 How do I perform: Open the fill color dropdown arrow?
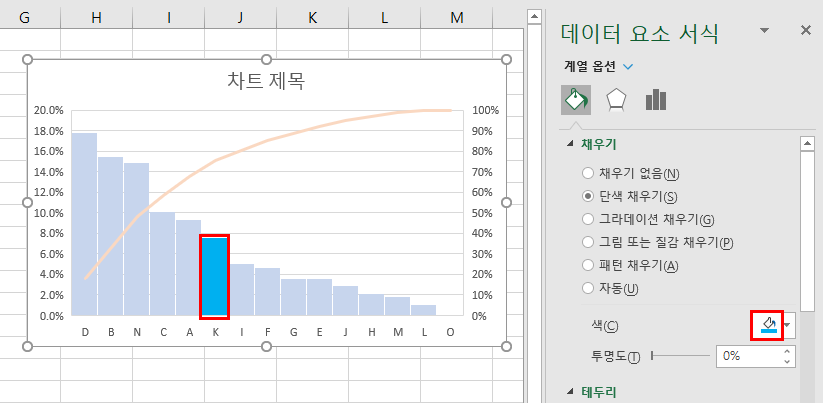[786, 325]
